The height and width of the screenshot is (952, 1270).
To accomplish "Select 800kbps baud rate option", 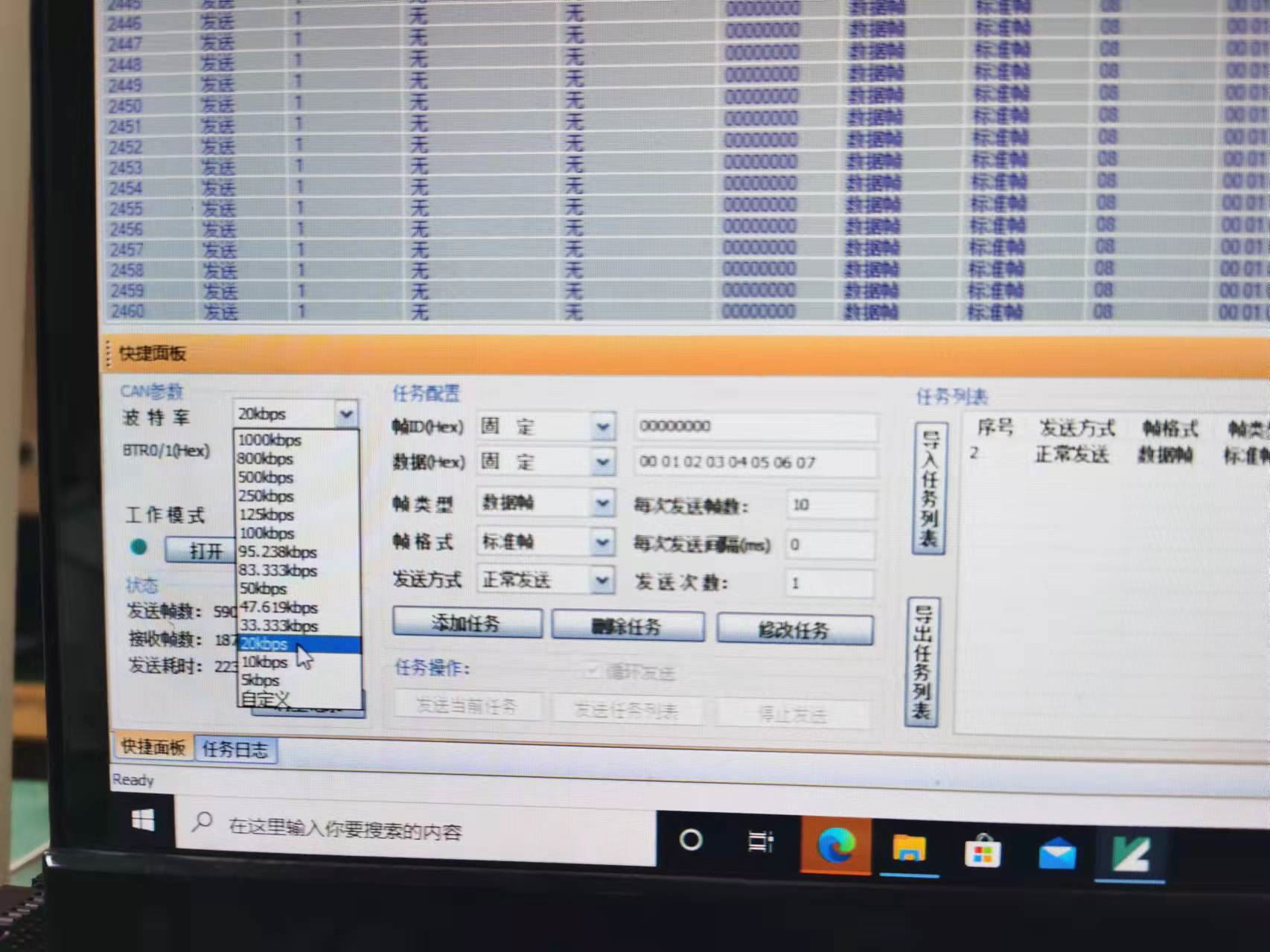I will point(298,459).
